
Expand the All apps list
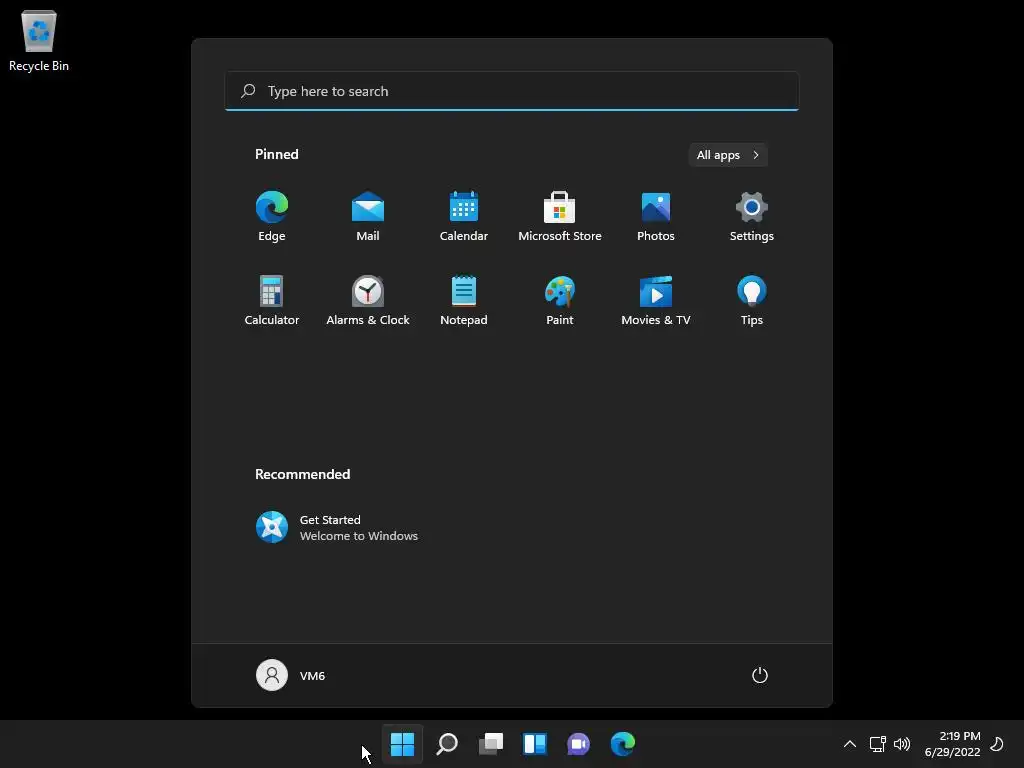(728, 155)
